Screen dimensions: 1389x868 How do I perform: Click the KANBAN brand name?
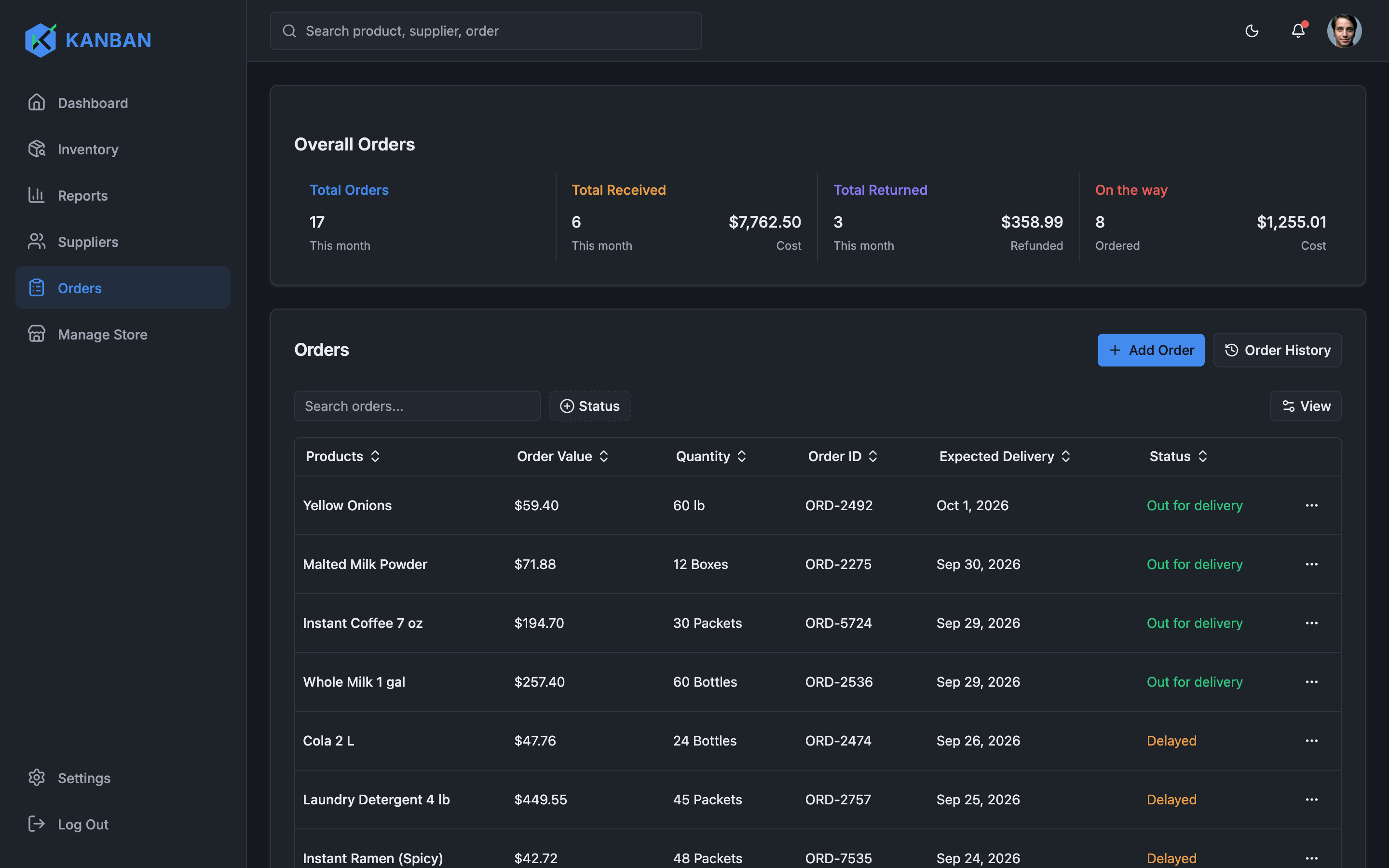(x=109, y=40)
